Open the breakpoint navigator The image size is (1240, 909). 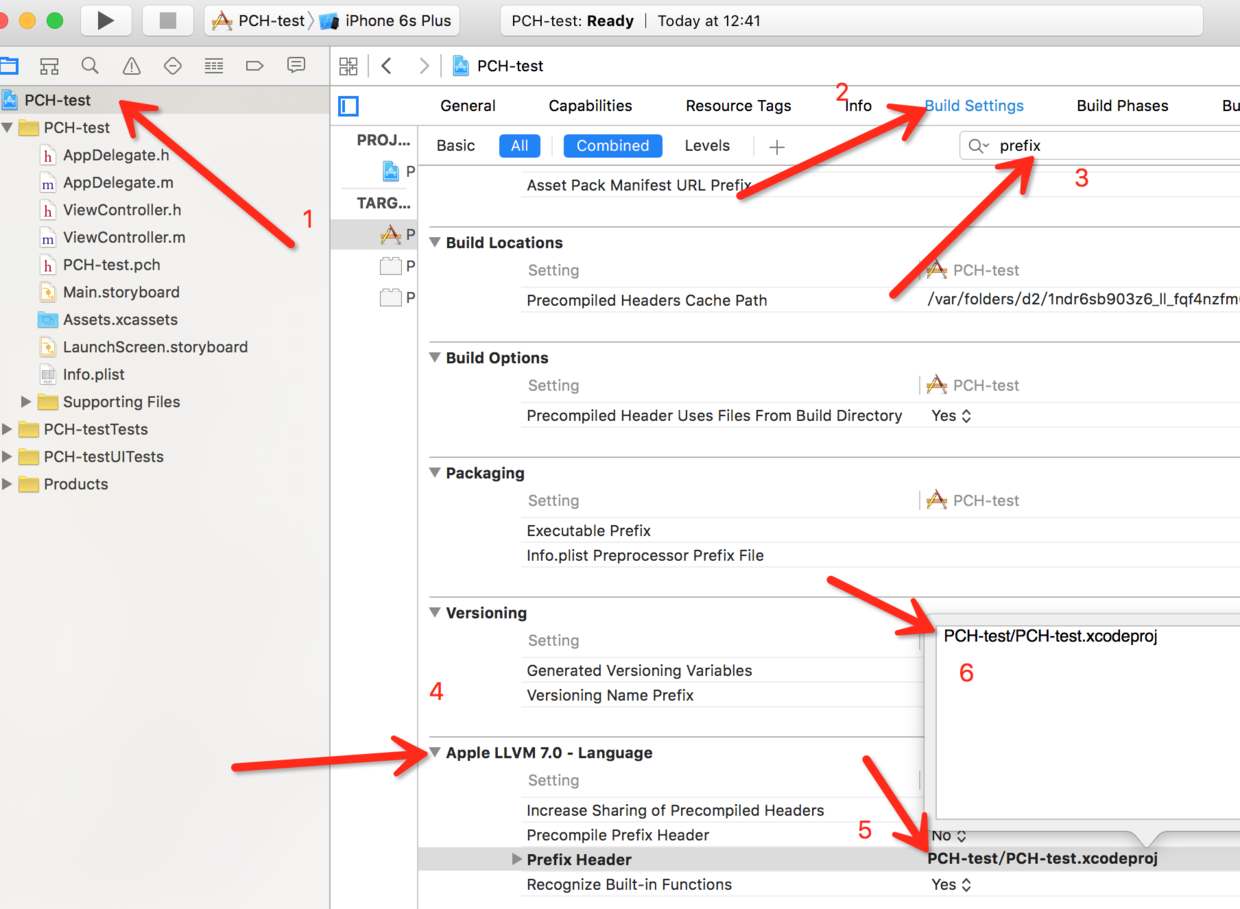point(254,66)
